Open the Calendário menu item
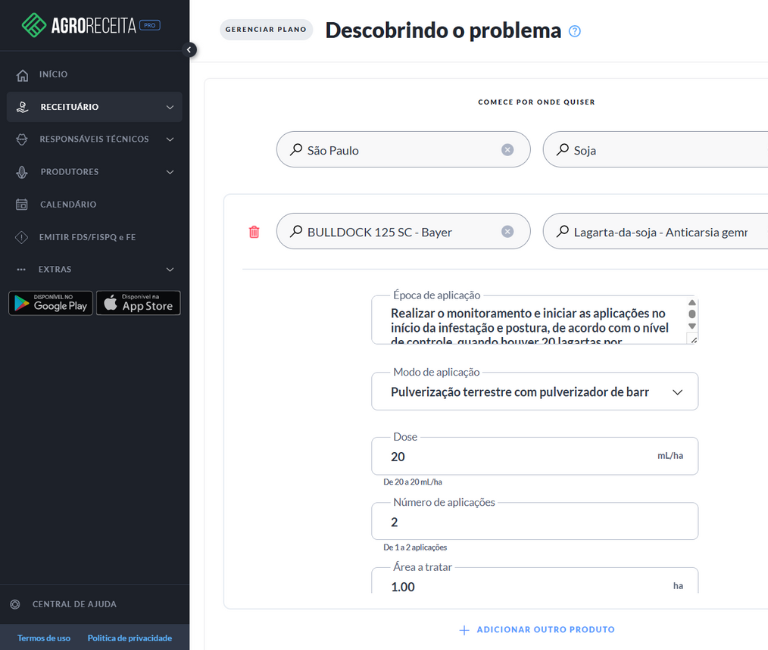Viewport: 768px width, 650px height. [68, 204]
